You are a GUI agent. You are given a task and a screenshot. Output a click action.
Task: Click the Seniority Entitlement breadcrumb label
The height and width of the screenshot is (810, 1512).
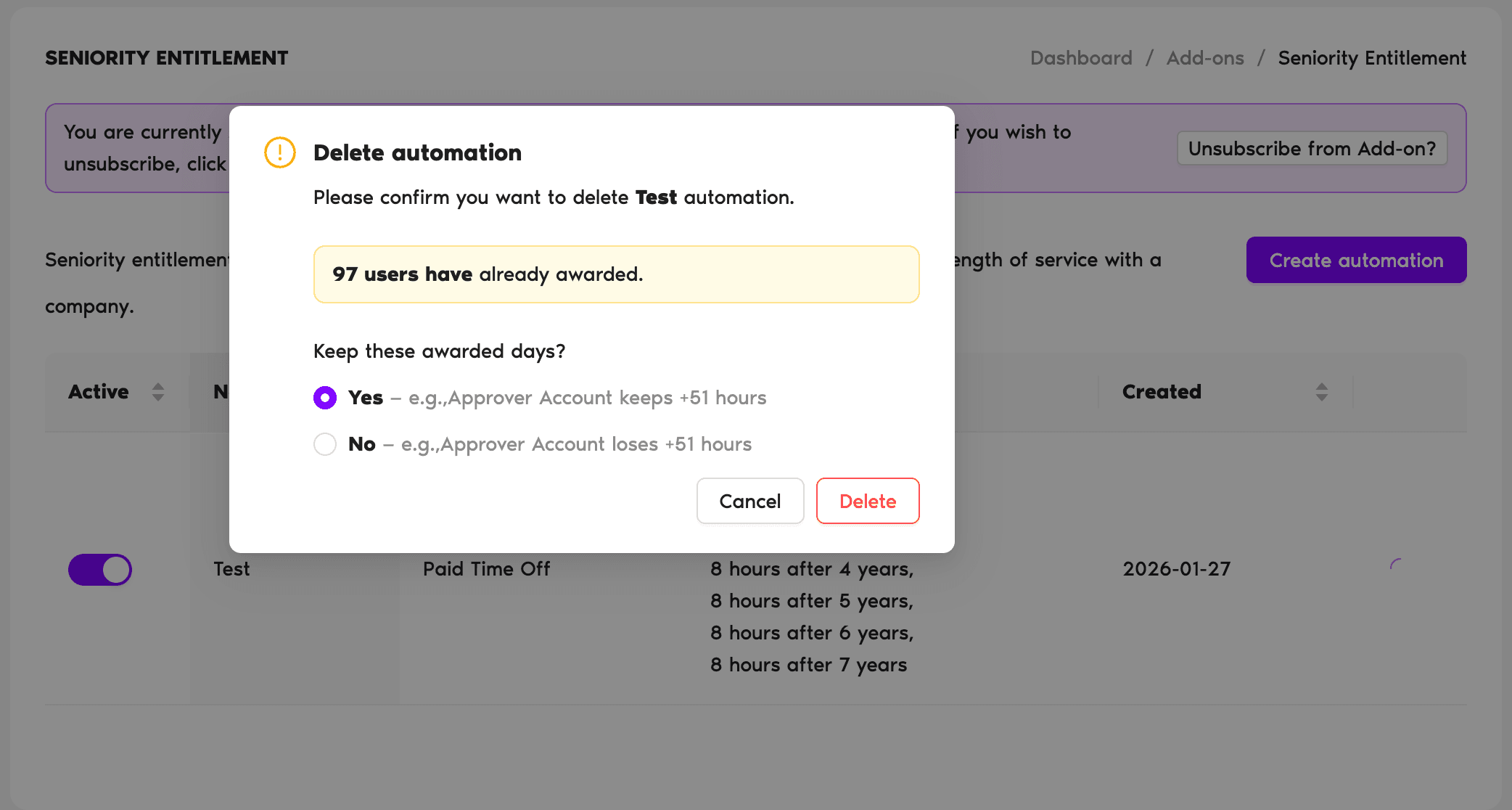click(1372, 57)
